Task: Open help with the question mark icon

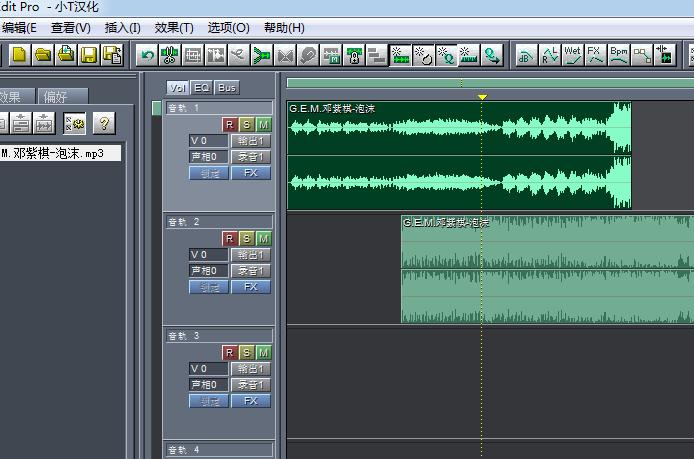Action: click(x=104, y=123)
